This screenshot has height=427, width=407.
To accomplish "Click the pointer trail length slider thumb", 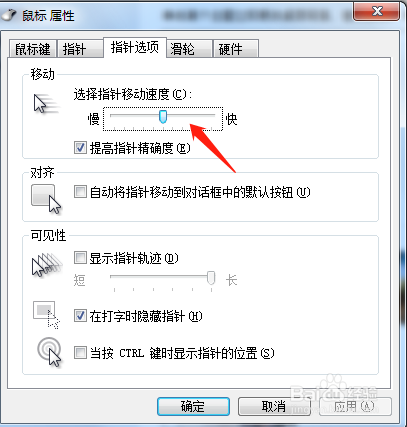I will (x=211, y=278).
